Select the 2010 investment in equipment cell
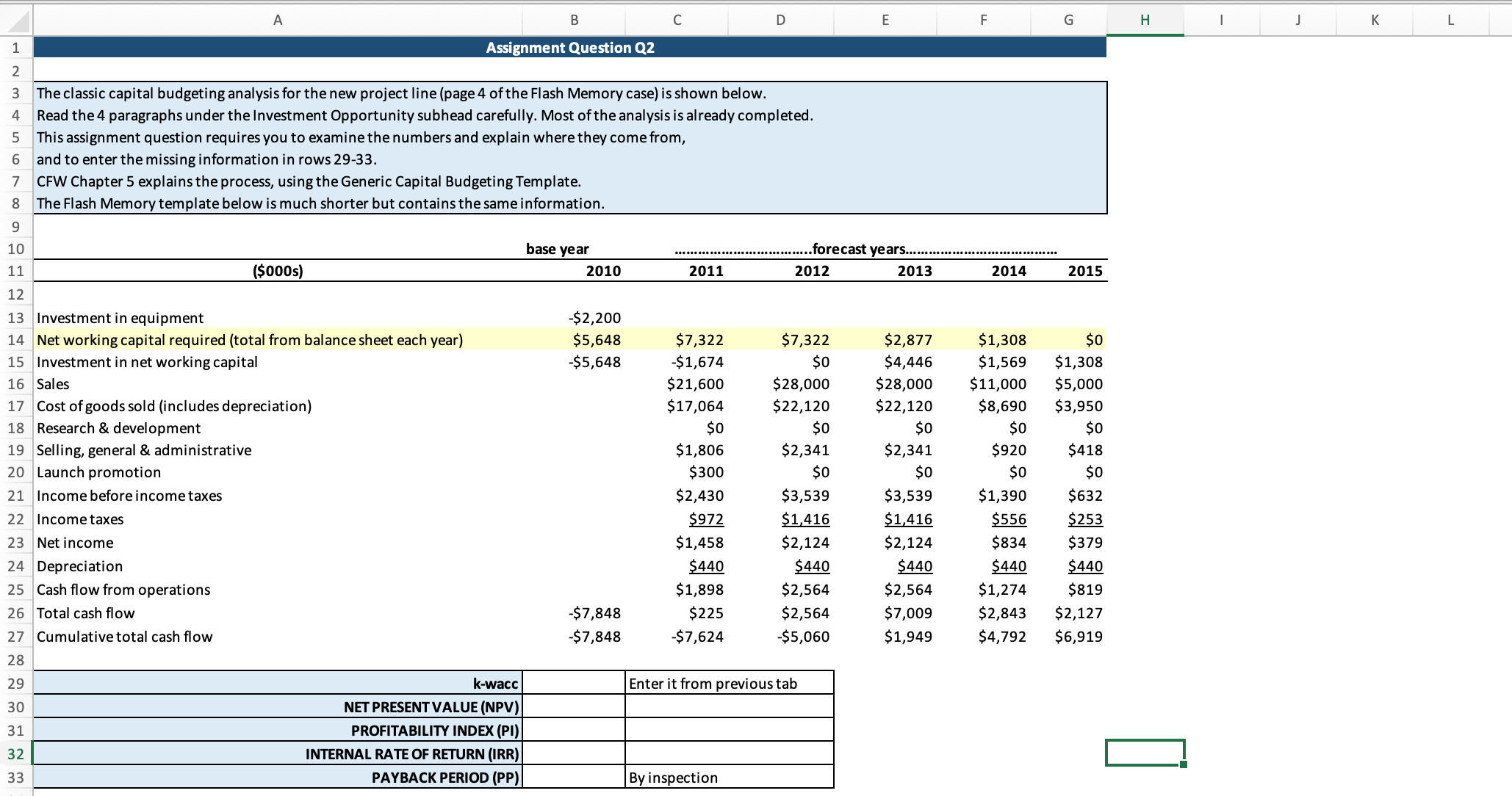1512x796 pixels. coord(594,318)
